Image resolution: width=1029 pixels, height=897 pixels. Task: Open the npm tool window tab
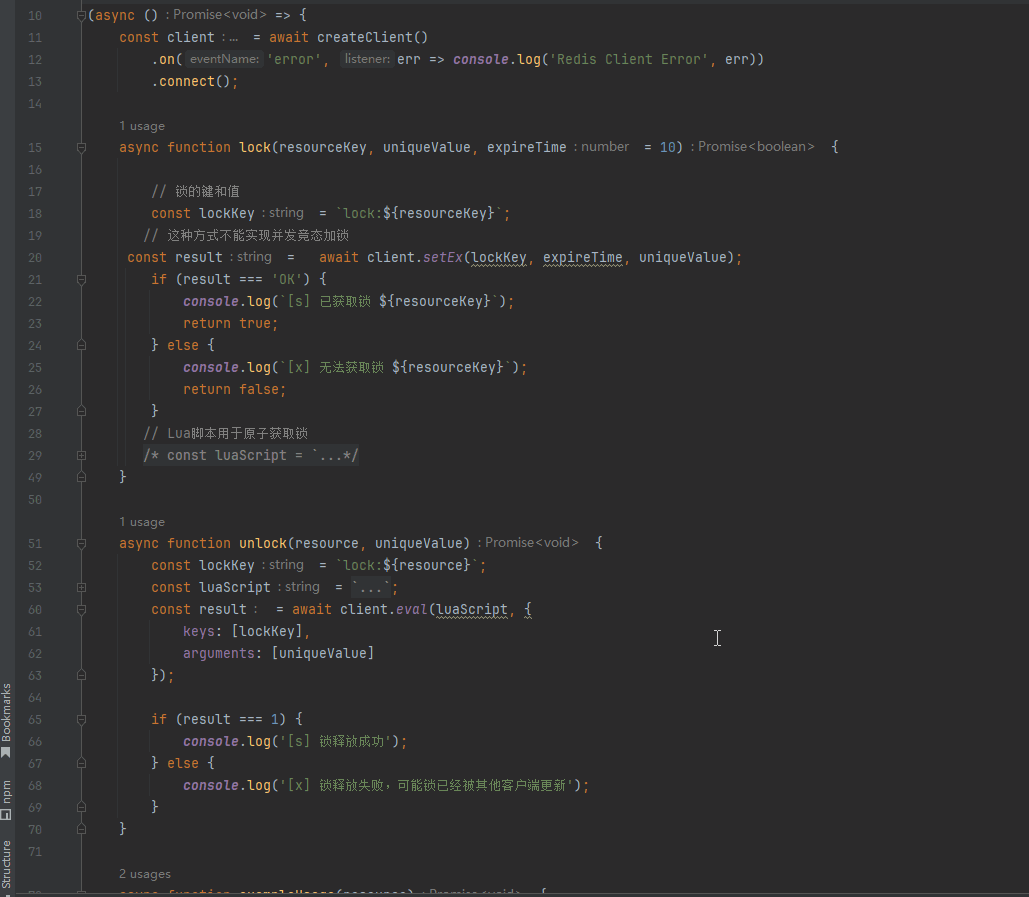tap(7, 799)
